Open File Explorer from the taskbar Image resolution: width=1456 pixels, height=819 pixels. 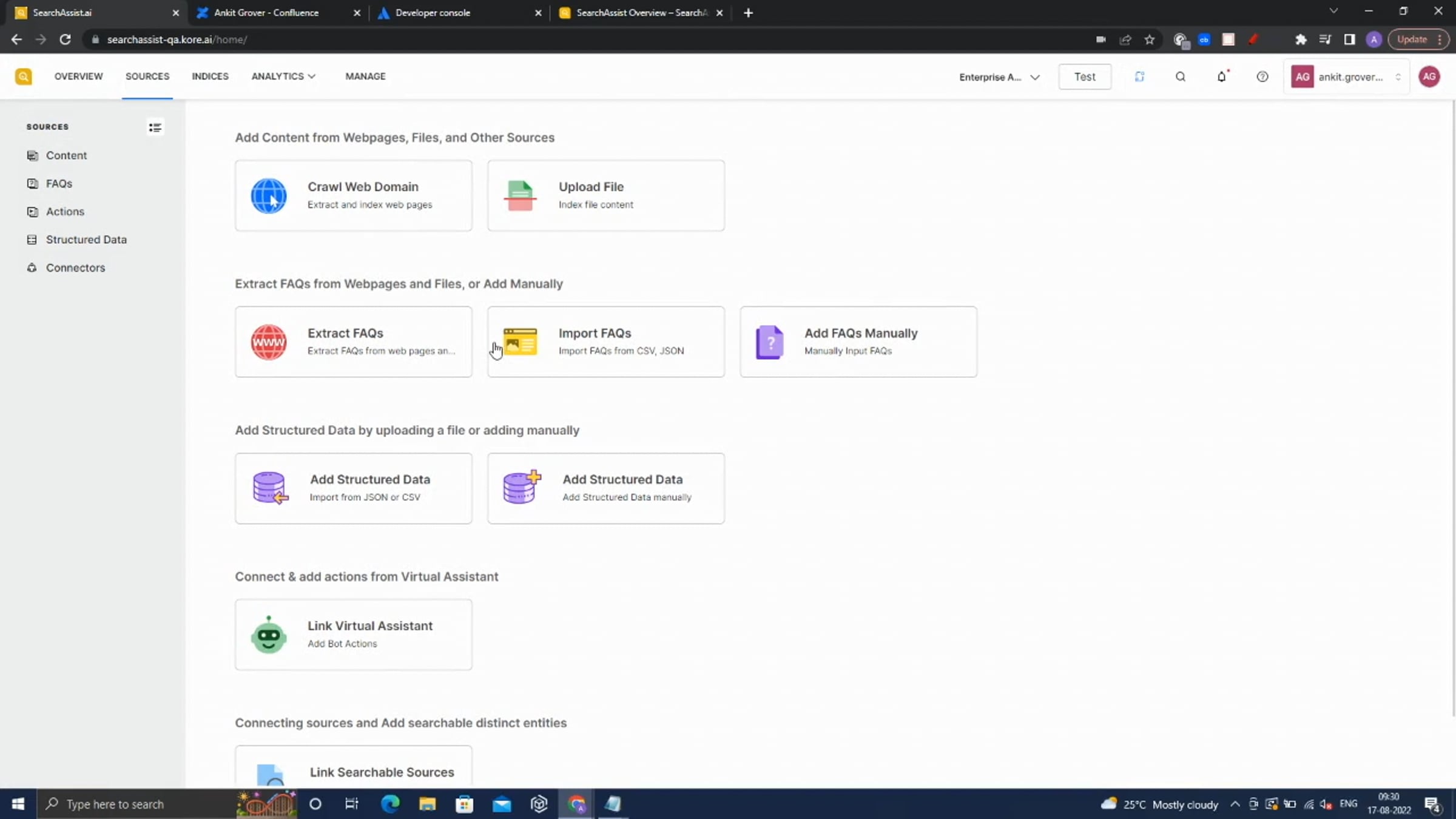pyautogui.click(x=427, y=804)
